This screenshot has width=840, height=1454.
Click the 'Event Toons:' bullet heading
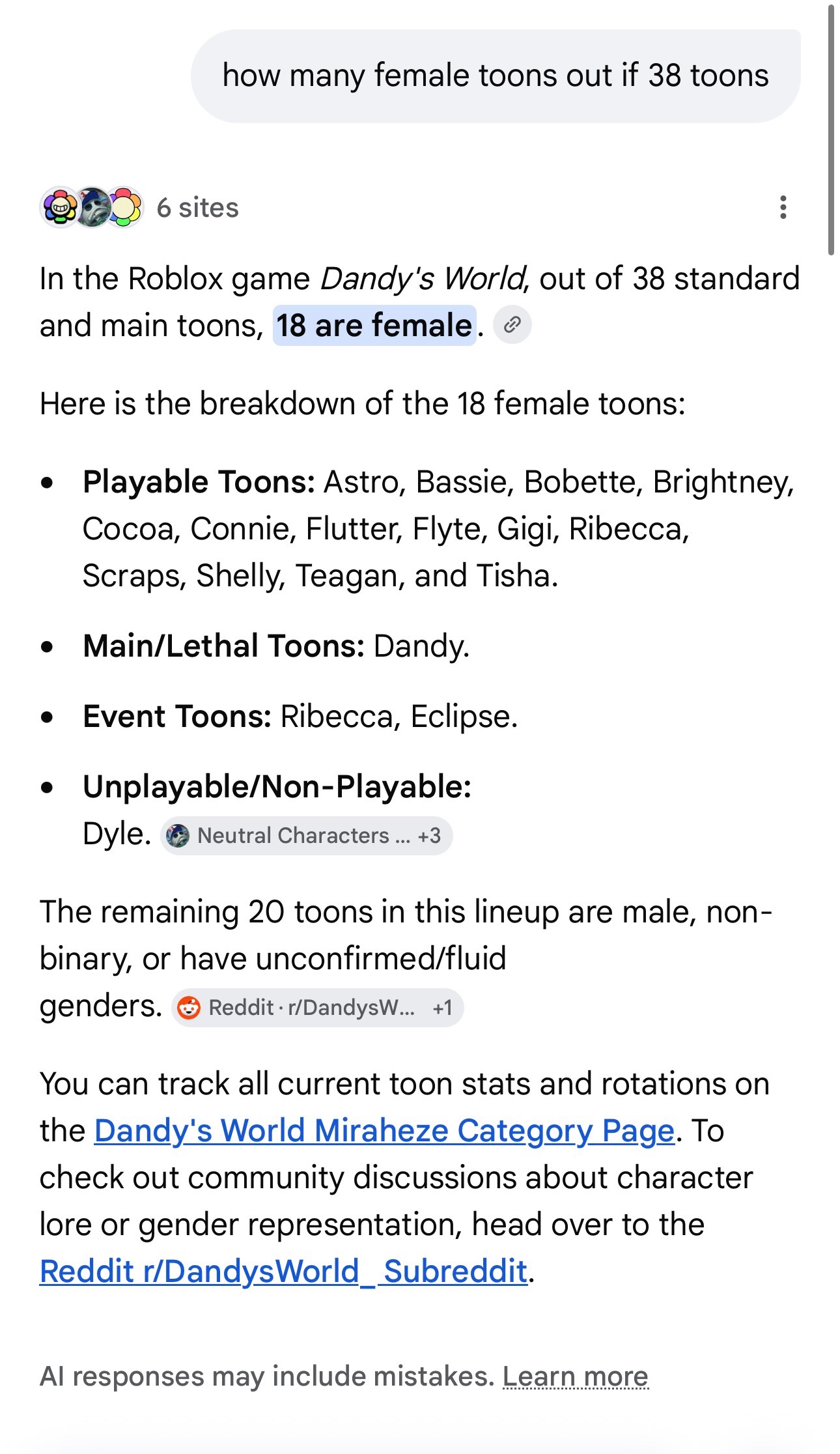pos(177,717)
